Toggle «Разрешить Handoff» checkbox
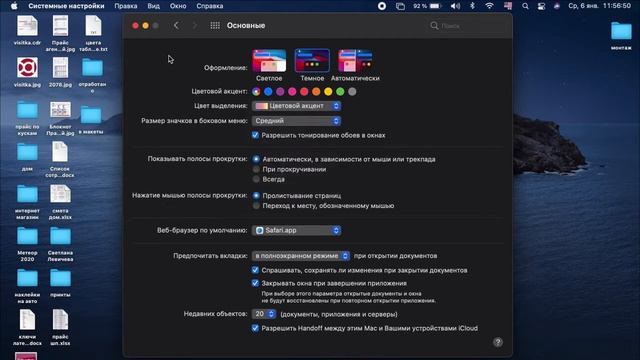The height and width of the screenshot is (360, 640). [x=255, y=328]
